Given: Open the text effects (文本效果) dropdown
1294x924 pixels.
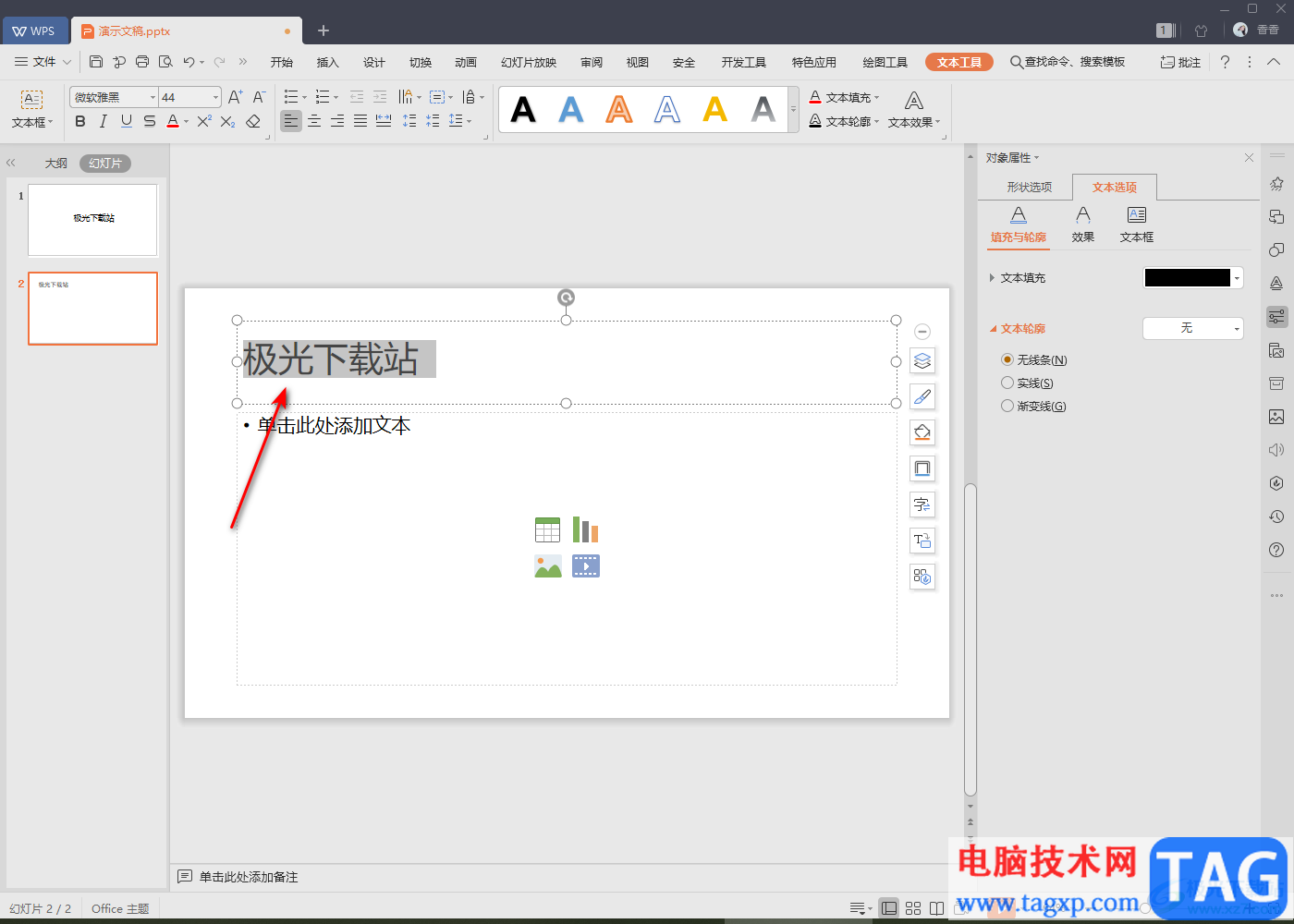Looking at the screenshot, I should point(914,109).
